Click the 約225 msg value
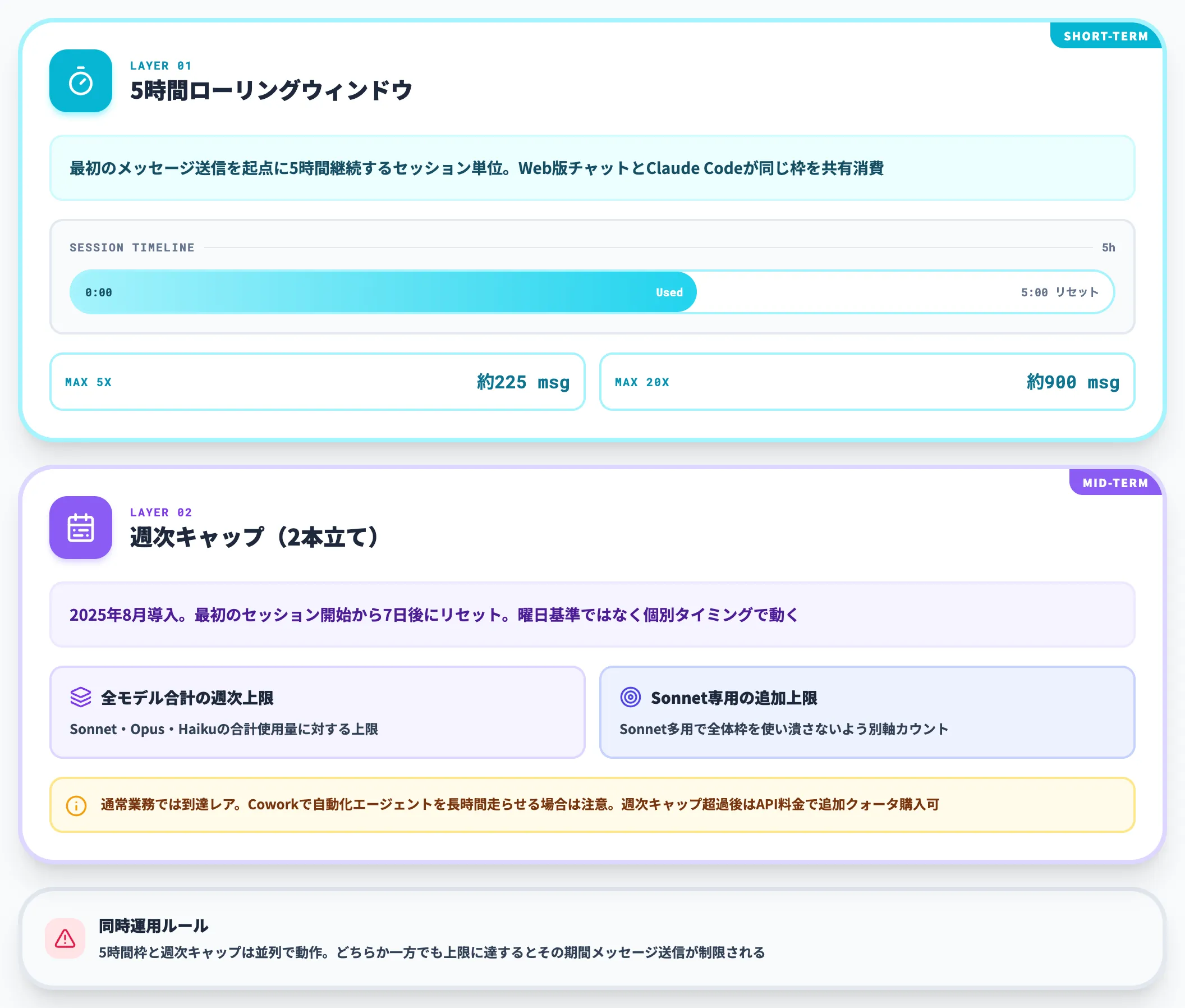This screenshot has height=1008, width=1185. pos(523,382)
